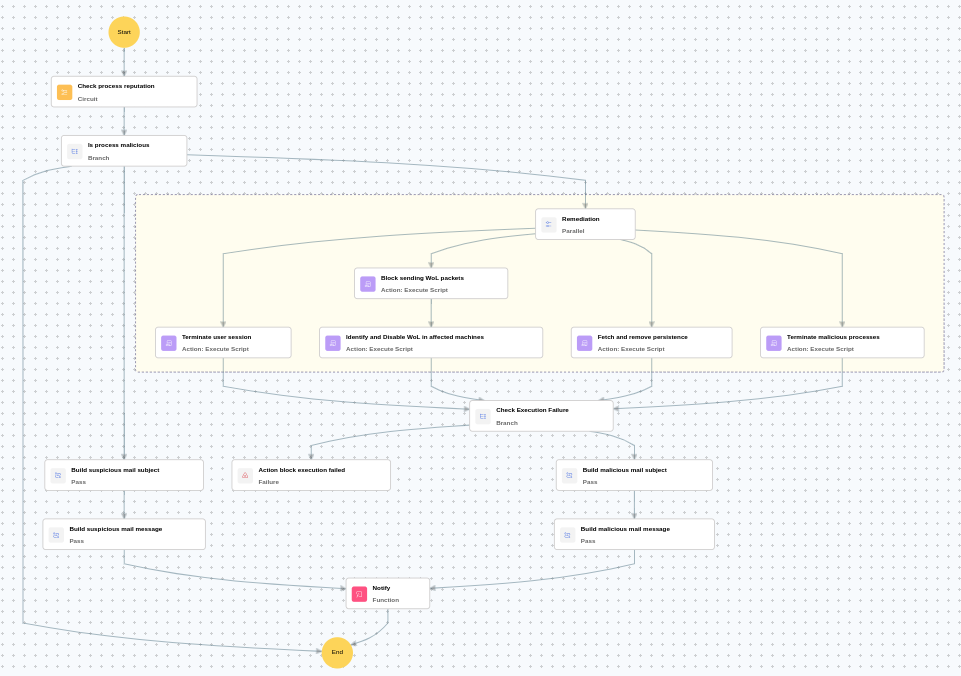Click the Pass icon on Build malicious mail message
The height and width of the screenshot is (676, 961).
[568, 535]
